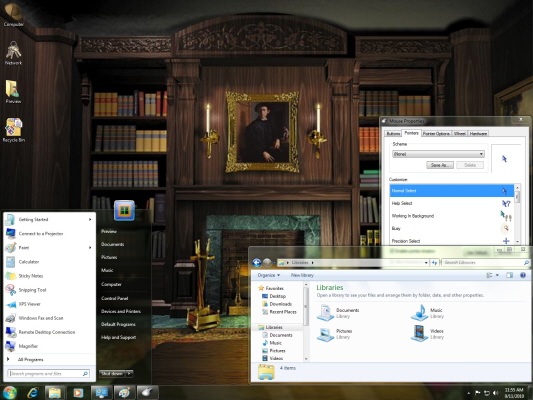
Task: Click the clock in the system tray
Action: pyautogui.click(x=514, y=393)
